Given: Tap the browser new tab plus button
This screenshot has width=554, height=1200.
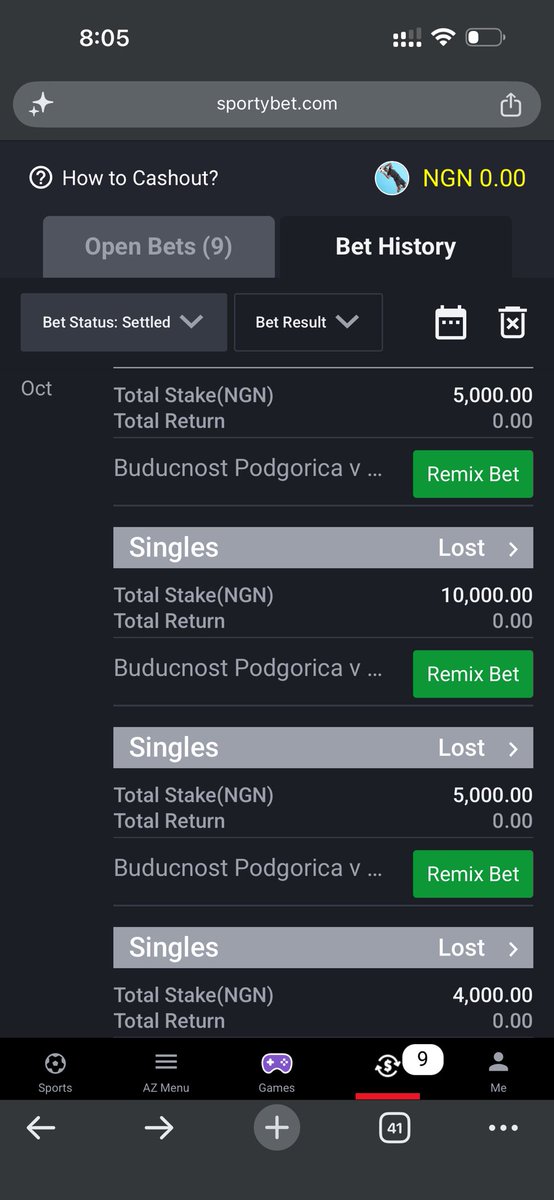Looking at the screenshot, I should click(x=277, y=1129).
